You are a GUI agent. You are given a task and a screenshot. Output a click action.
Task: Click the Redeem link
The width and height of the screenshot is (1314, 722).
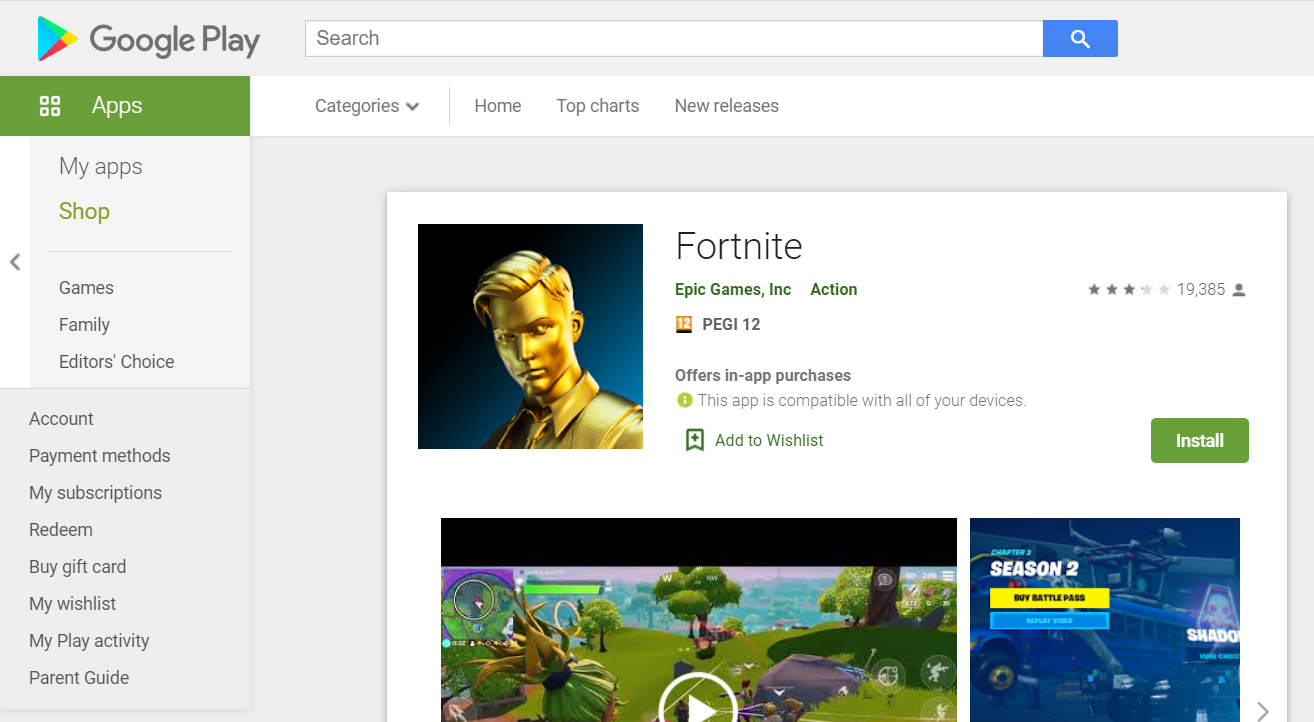click(61, 530)
